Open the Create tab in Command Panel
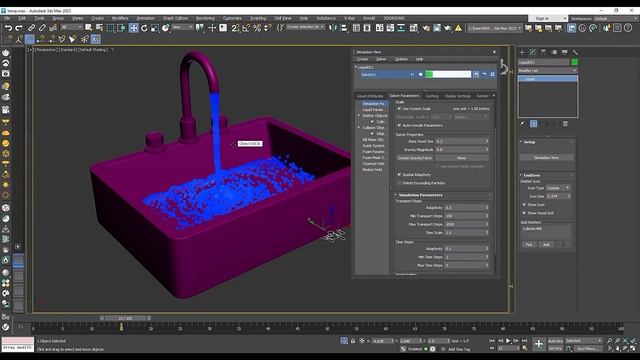640x360 pixels. coord(522,52)
